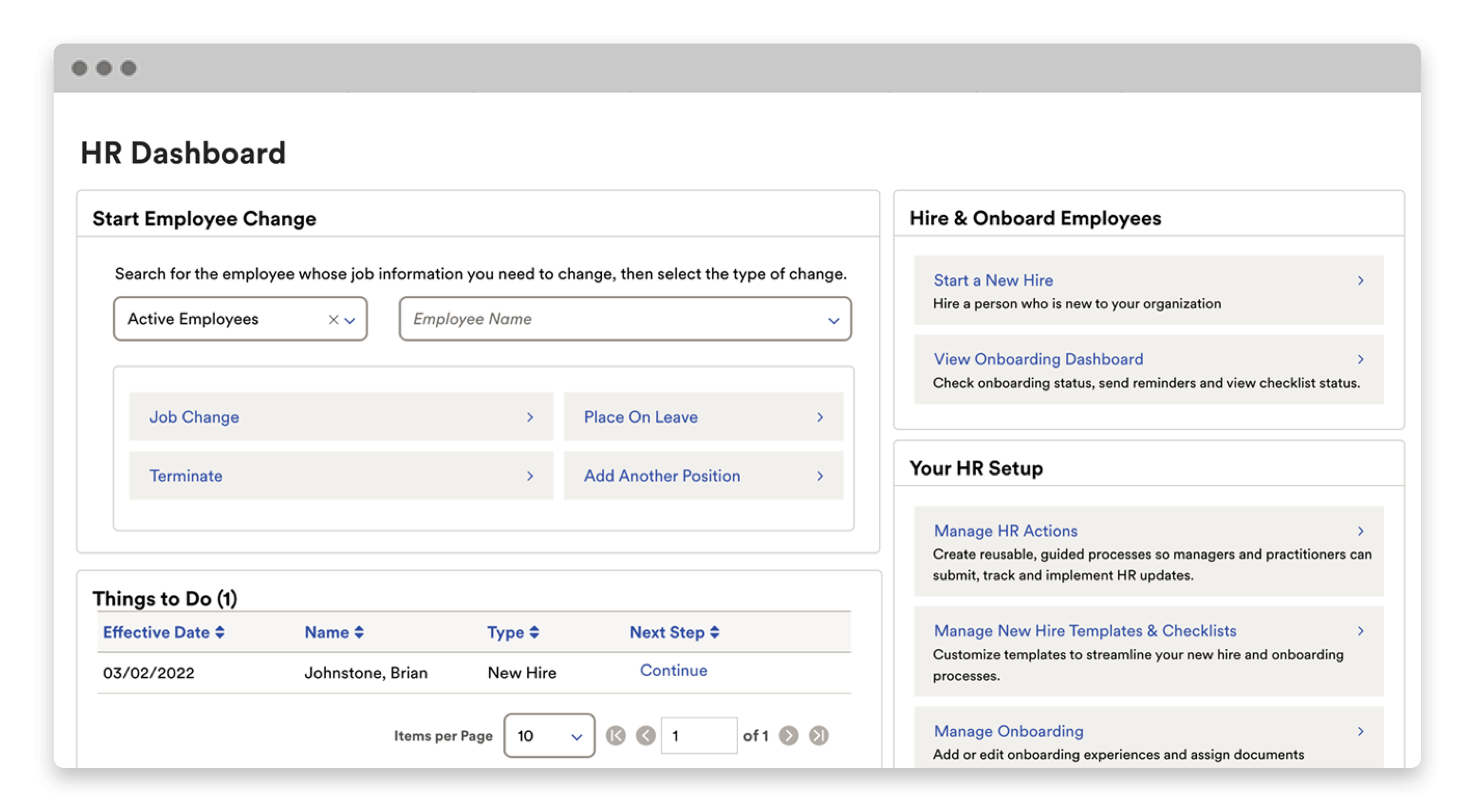
Task: Select the Place On Leave action
Action: pos(640,417)
